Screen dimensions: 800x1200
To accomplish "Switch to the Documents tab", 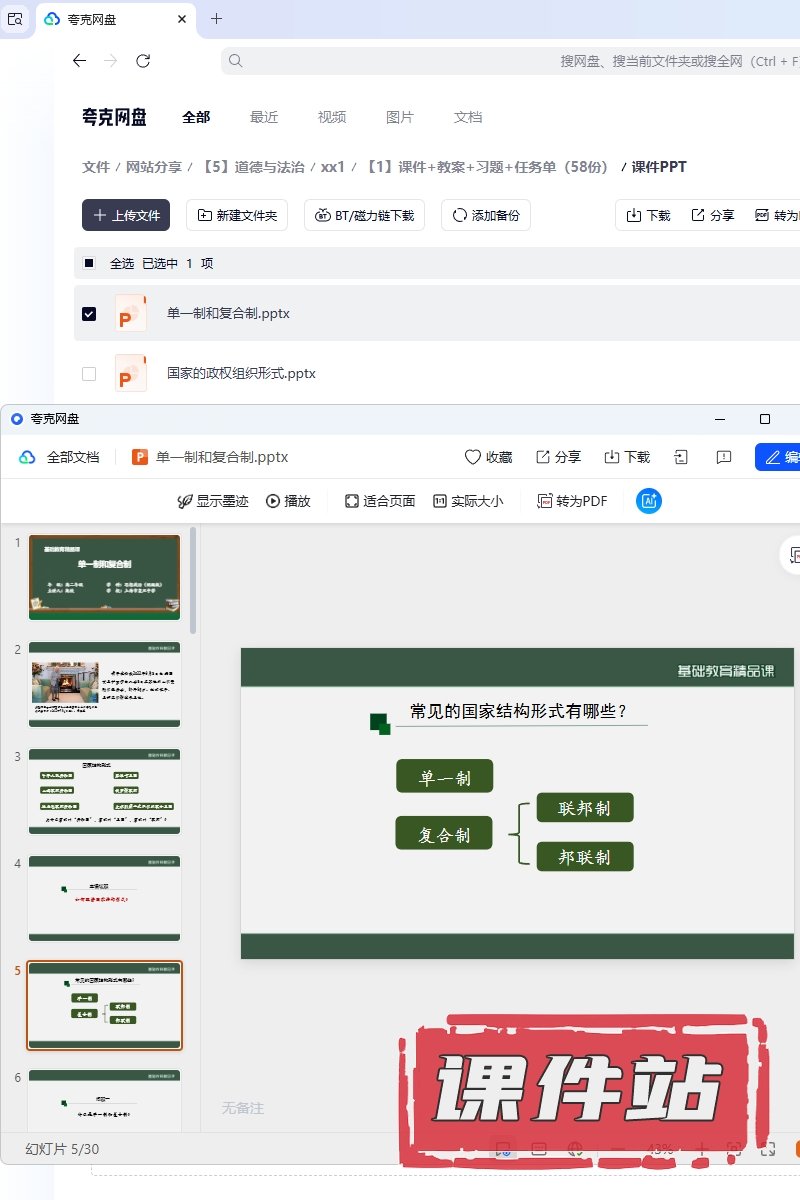I will coord(468,117).
